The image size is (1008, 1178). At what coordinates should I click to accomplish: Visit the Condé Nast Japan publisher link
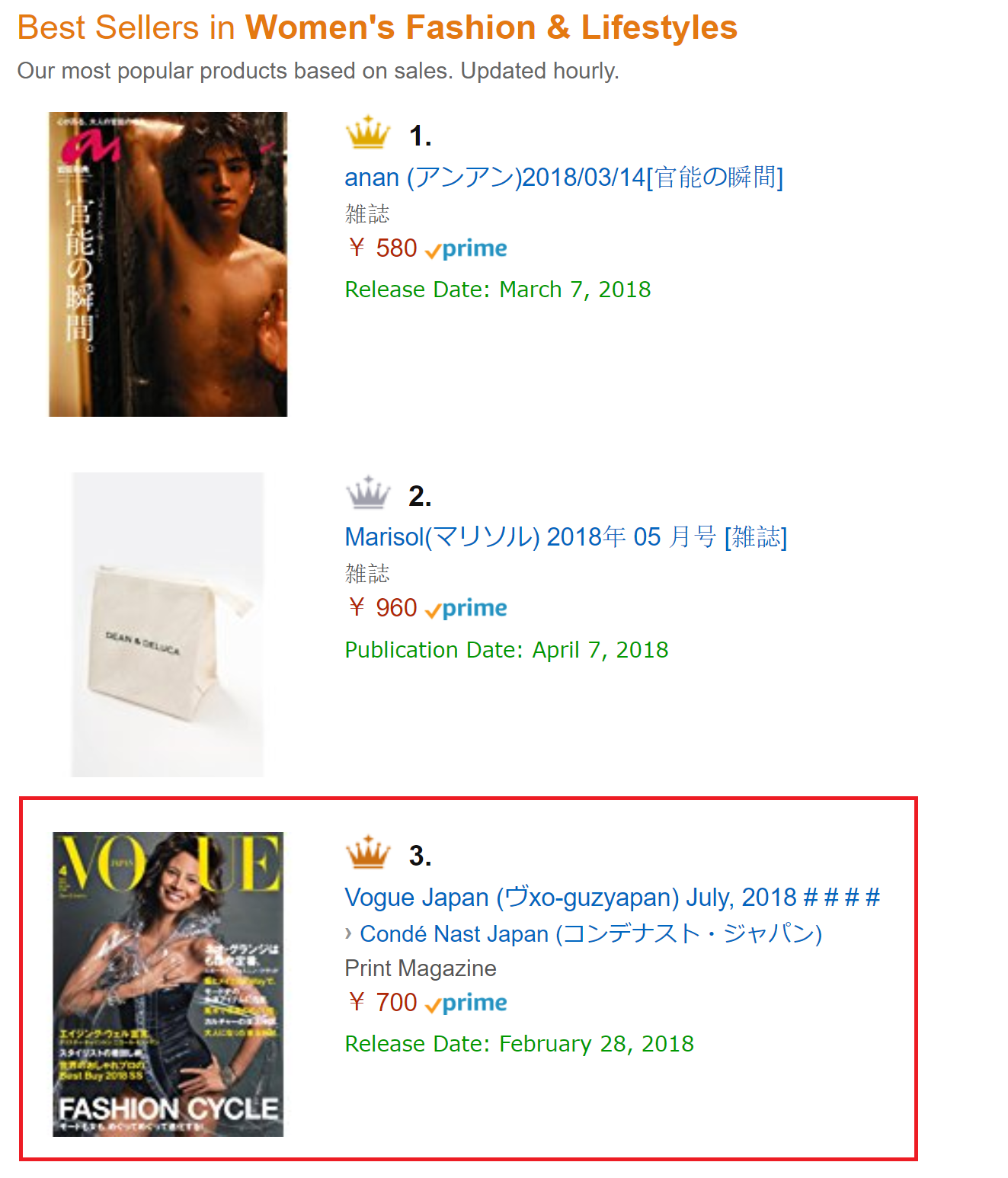(590, 933)
